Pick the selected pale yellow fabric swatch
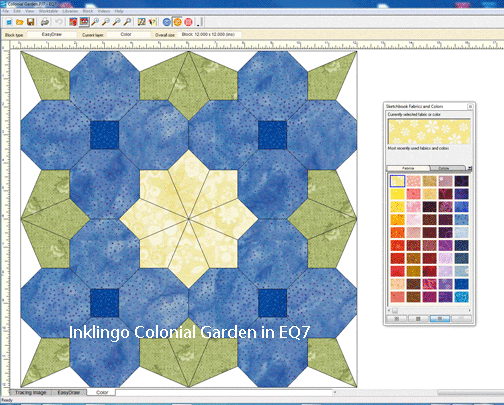The width and height of the screenshot is (504, 405). [x=397, y=181]
